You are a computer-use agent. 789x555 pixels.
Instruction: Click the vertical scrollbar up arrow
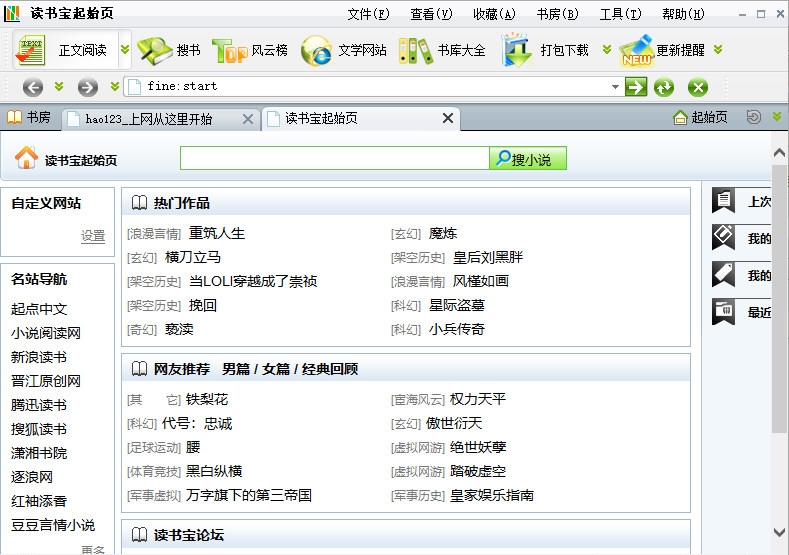click(779, 152)
